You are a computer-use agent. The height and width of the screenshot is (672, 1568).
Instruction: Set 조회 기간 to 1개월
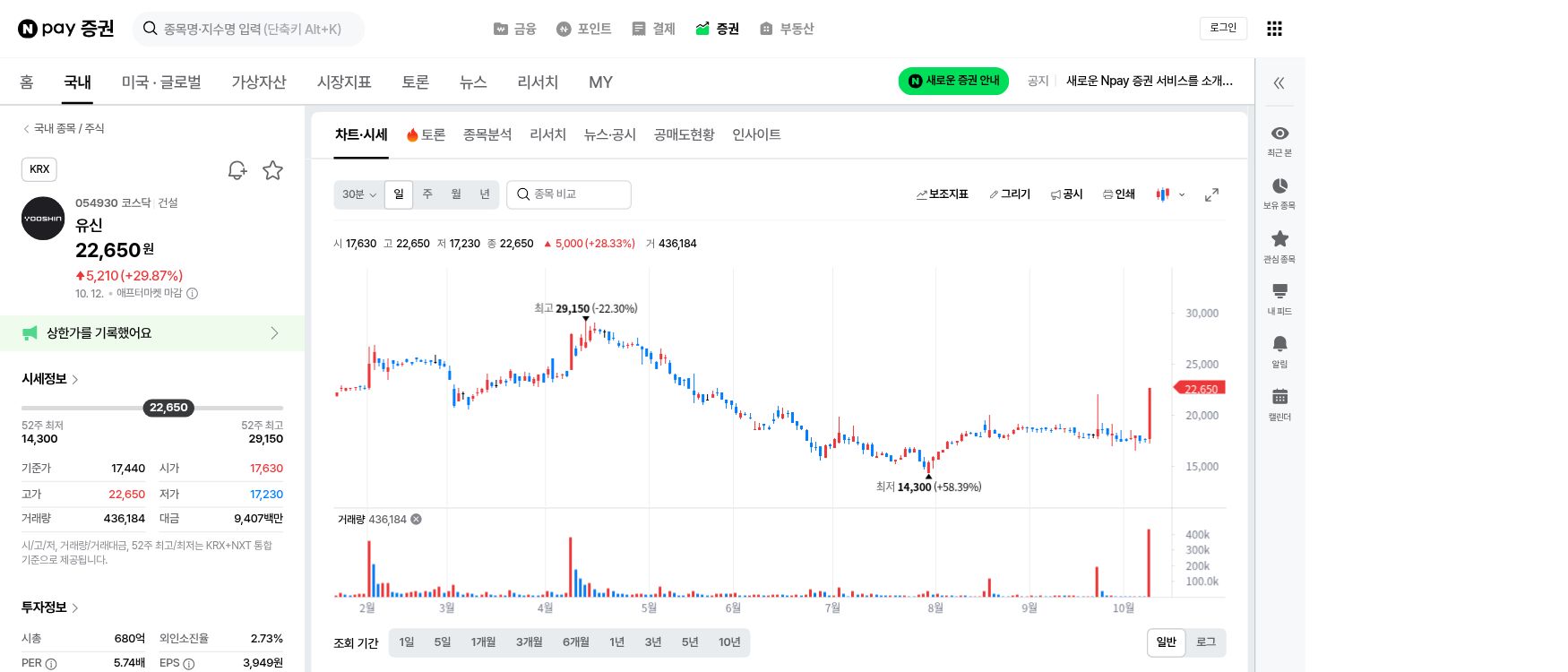point(483,642)
